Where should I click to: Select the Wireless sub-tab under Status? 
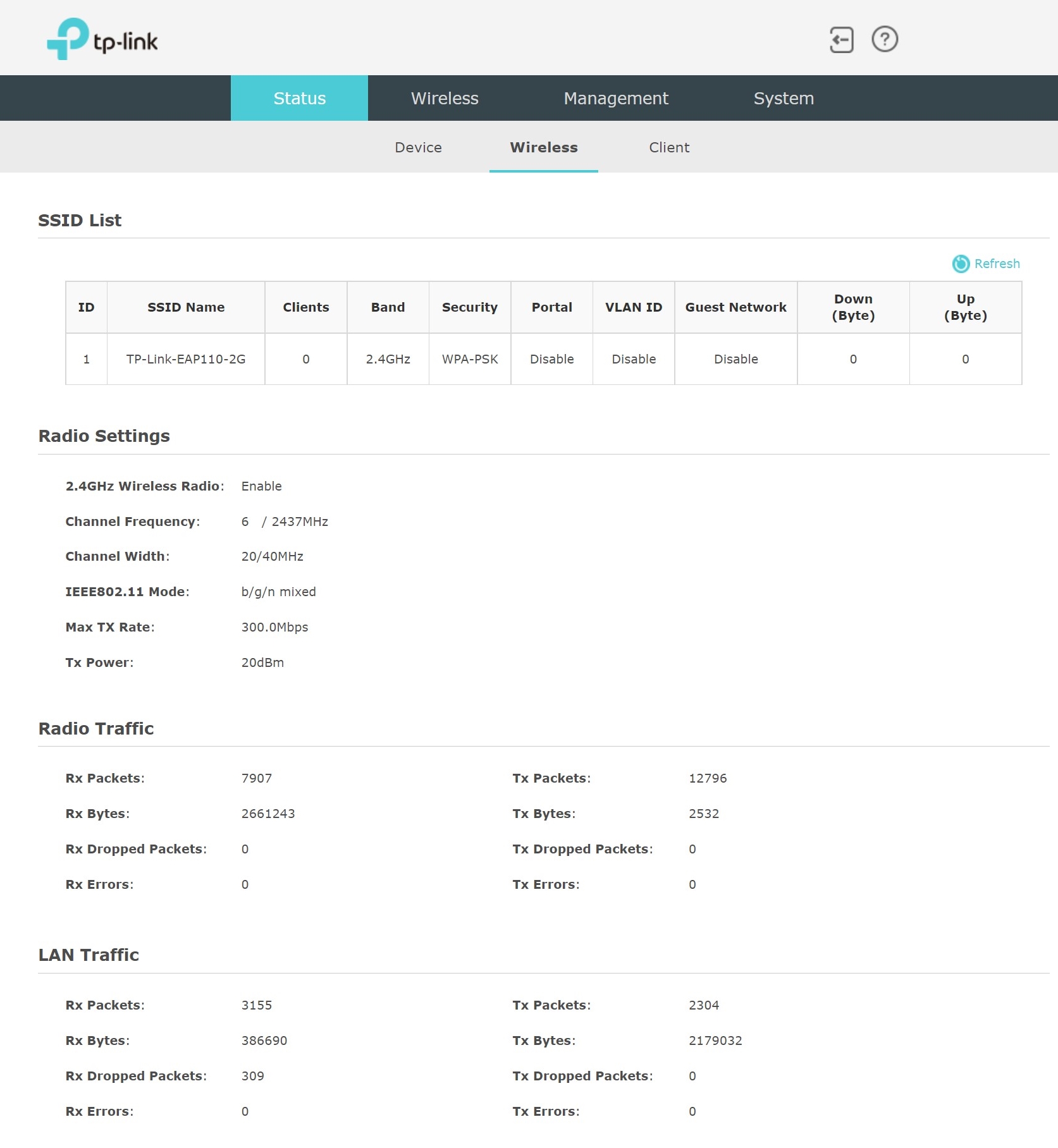point(543,147)
